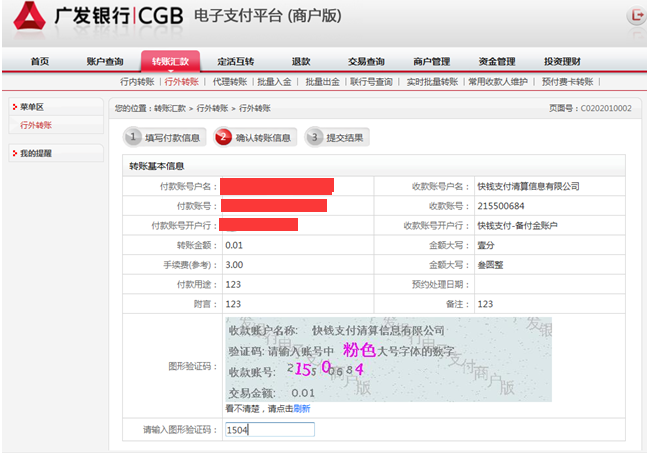Select the 转账汇款 menu tab
Viewport: 647px width, 453px height.
click(x=170, y=62)
